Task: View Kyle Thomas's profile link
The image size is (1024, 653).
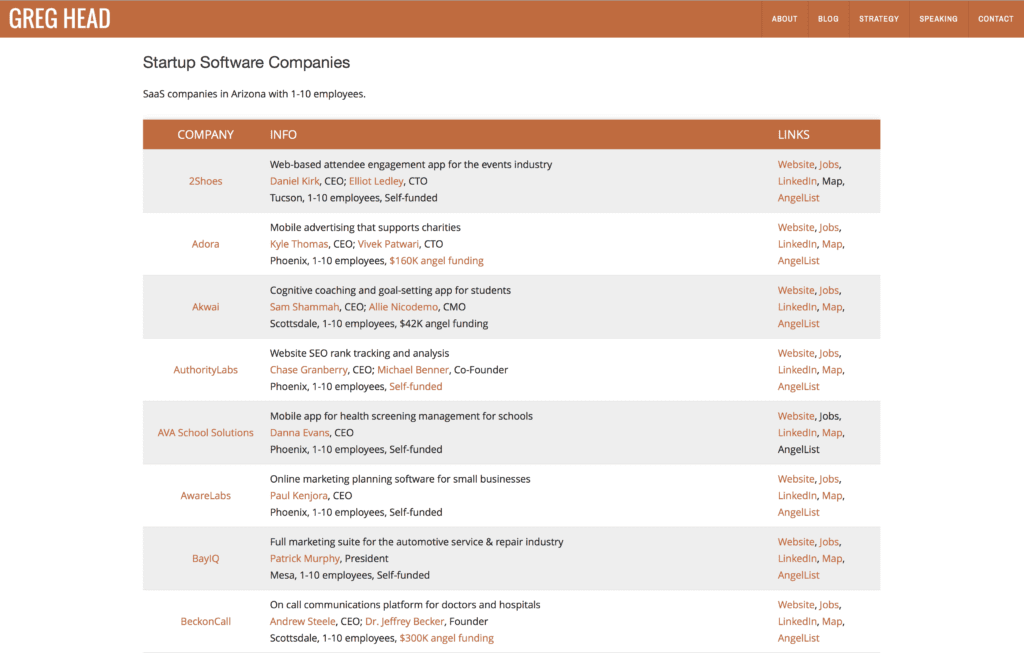Action: click(x=299, y=244)
